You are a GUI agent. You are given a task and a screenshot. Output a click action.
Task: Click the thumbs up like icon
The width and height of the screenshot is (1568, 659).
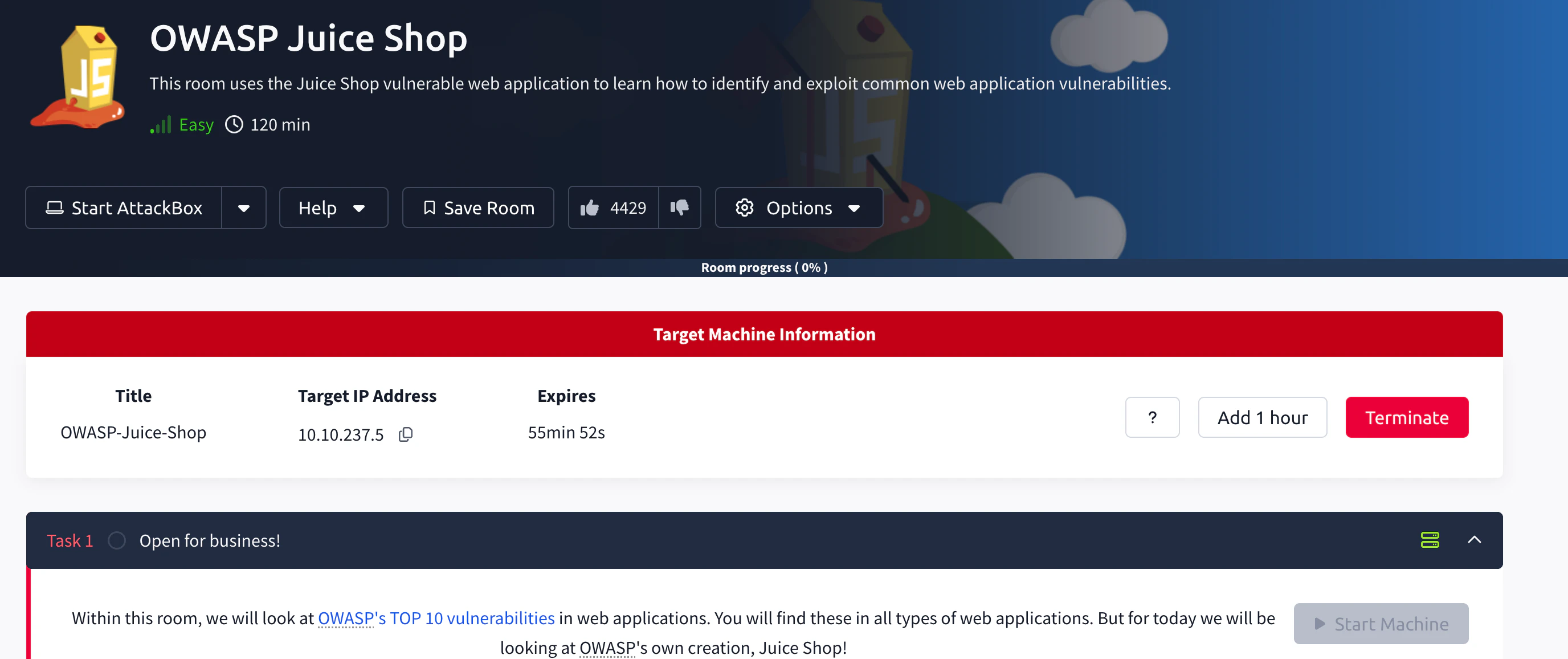point(589,208)
